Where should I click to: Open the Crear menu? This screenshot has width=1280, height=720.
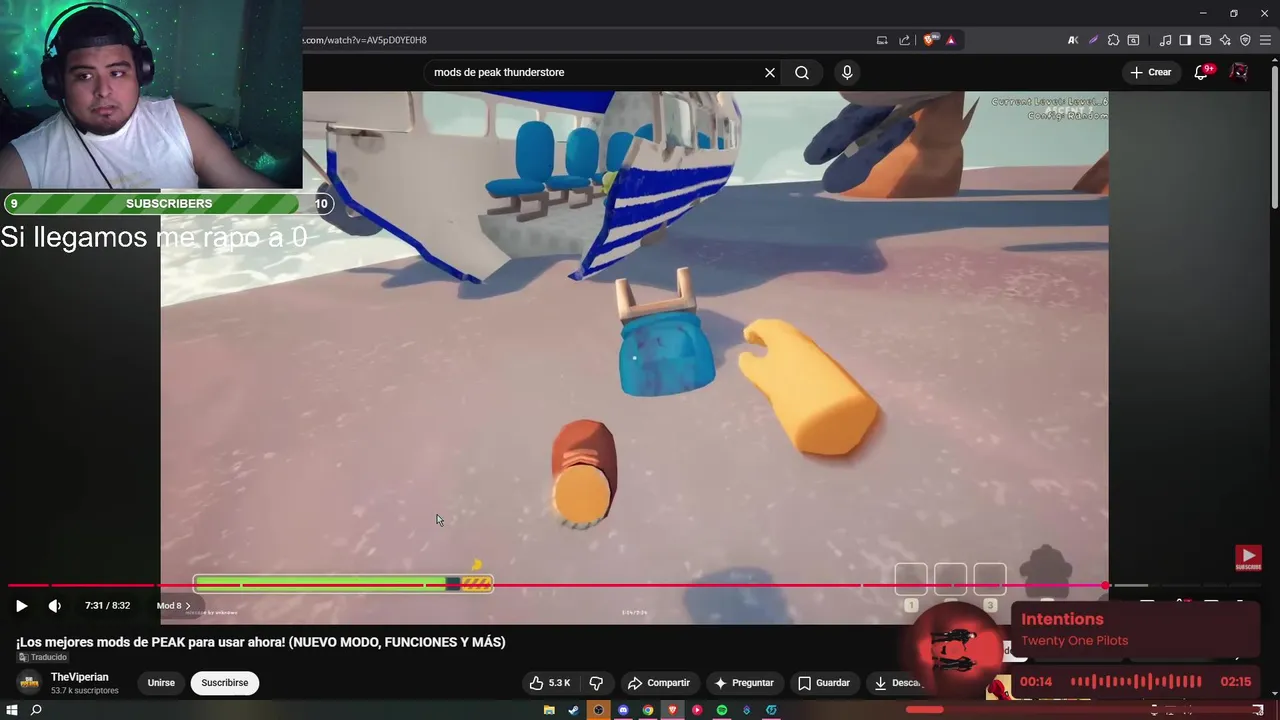[x=1151, y=72]
